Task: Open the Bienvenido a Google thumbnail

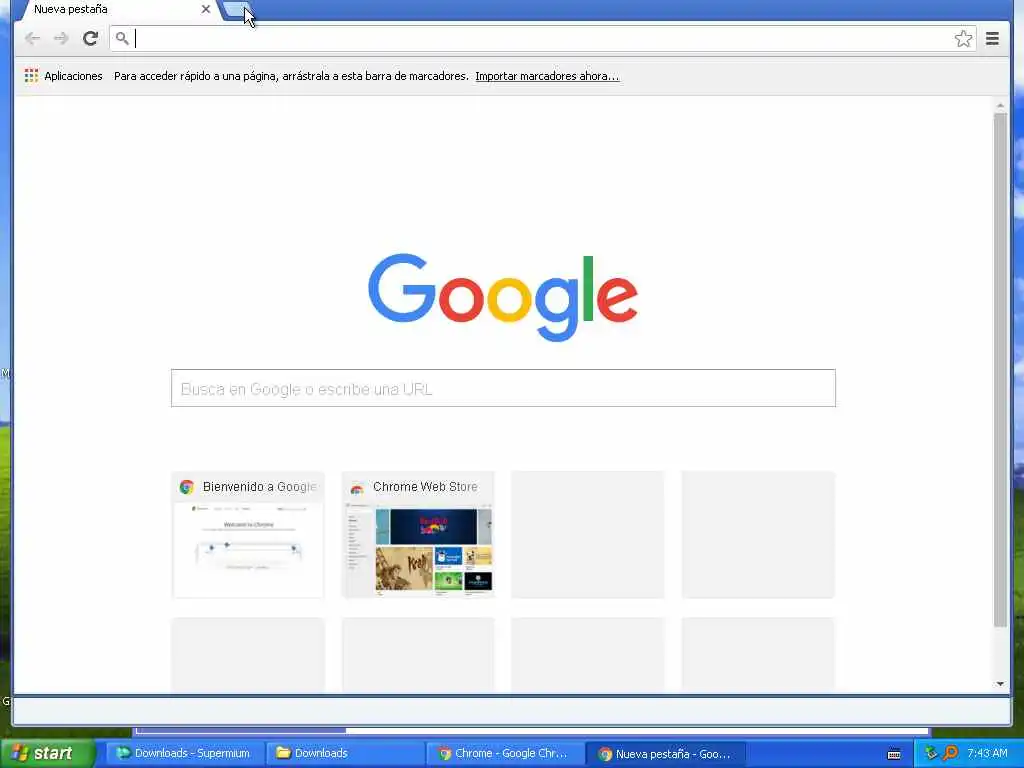Action: pos(248,534)
